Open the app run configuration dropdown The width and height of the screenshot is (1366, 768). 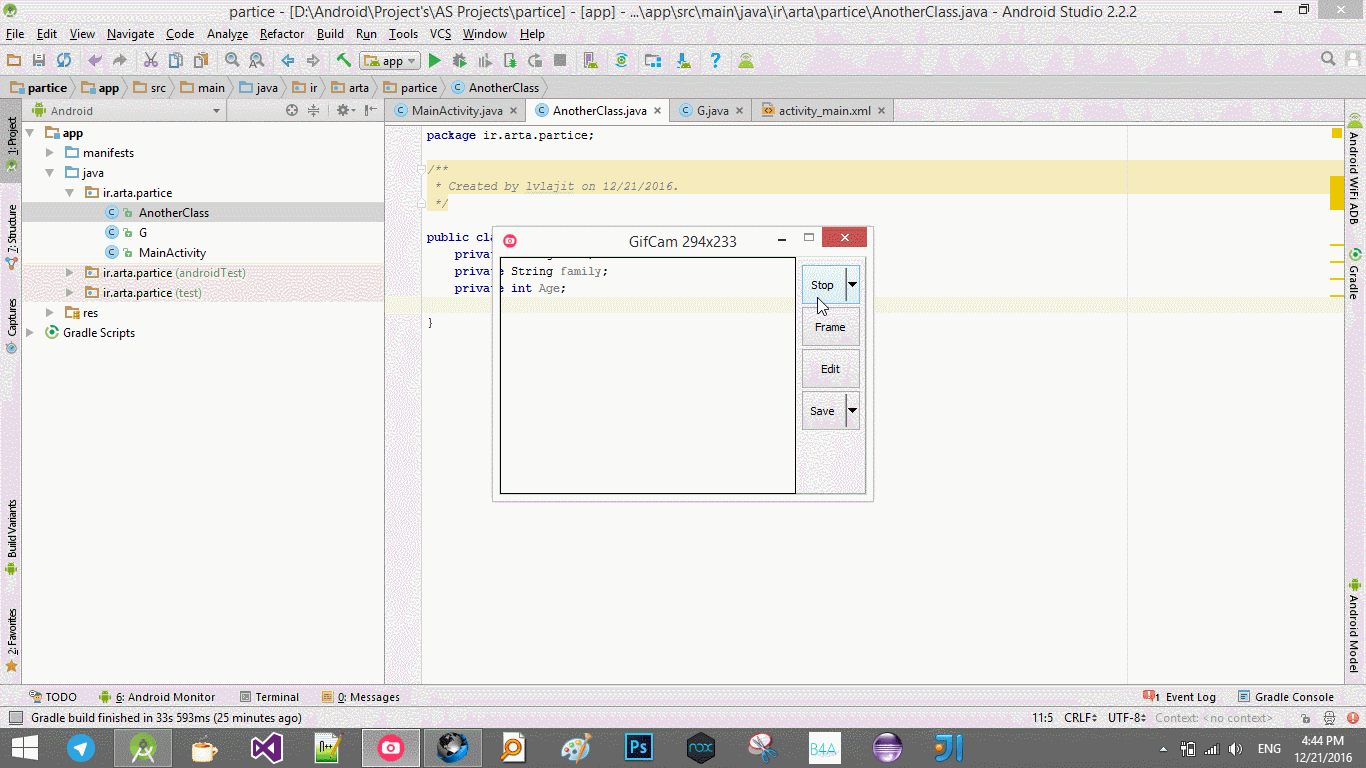[x=390, y=61]
